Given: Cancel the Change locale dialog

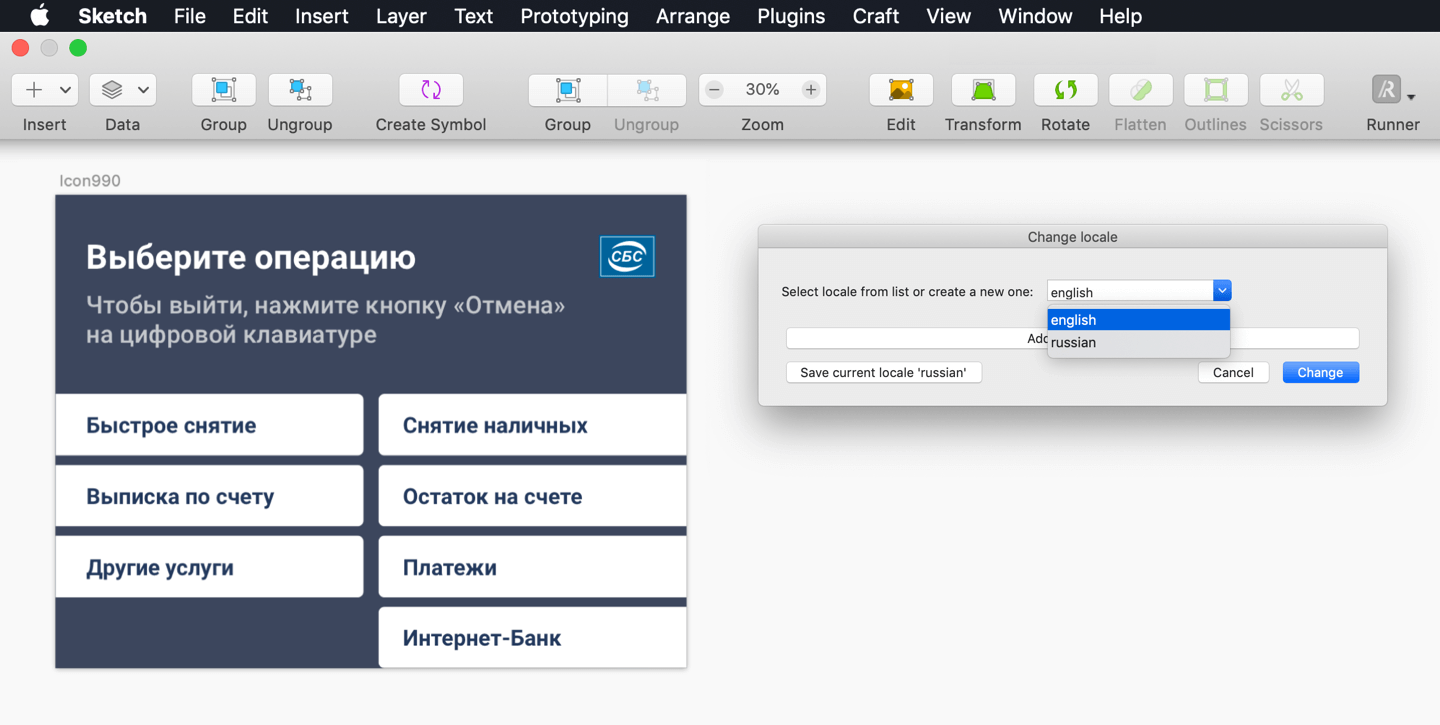Looking at the screenshot, I should tap(1233, 372).
